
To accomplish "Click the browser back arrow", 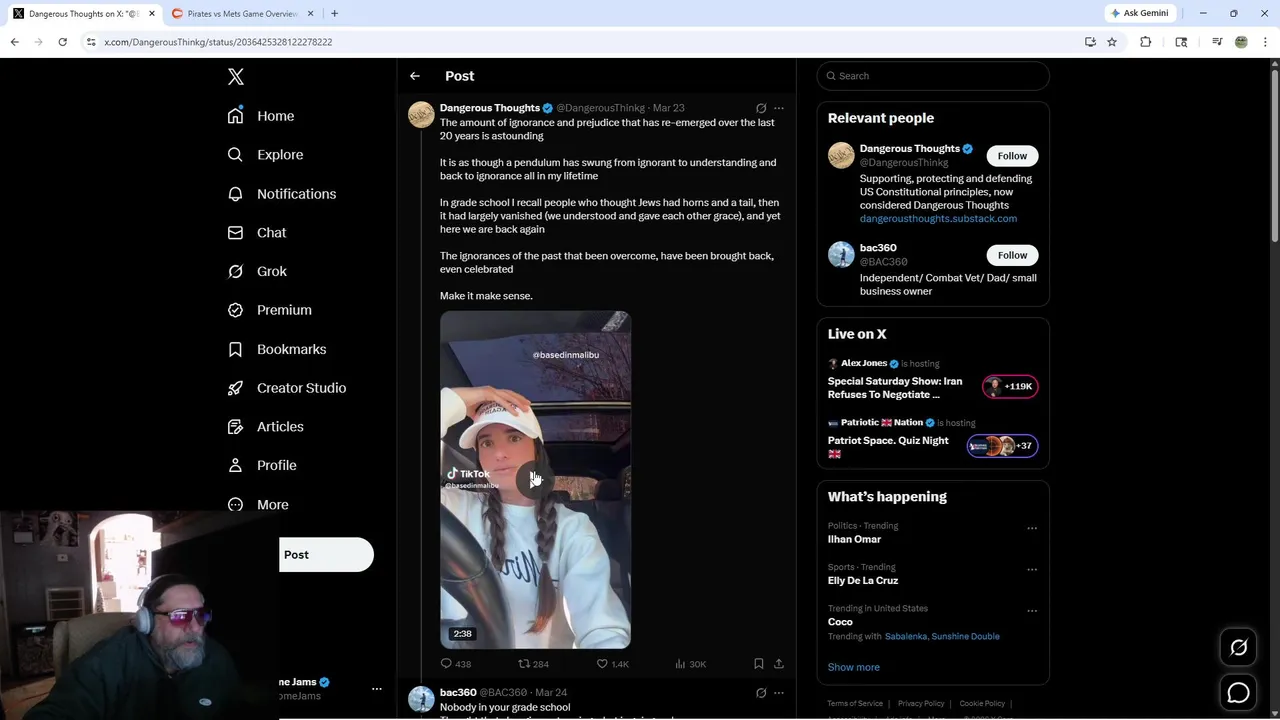I will (14, 42).
